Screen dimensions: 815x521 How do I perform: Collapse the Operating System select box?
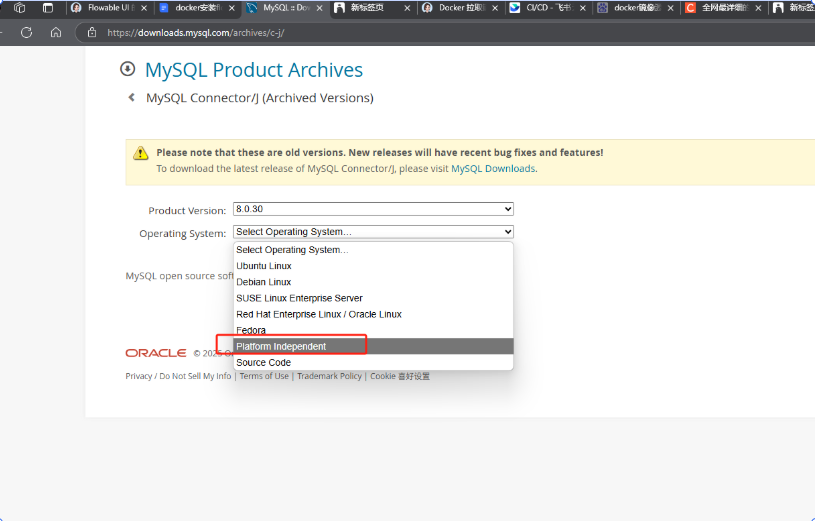[x=373, y=231]
